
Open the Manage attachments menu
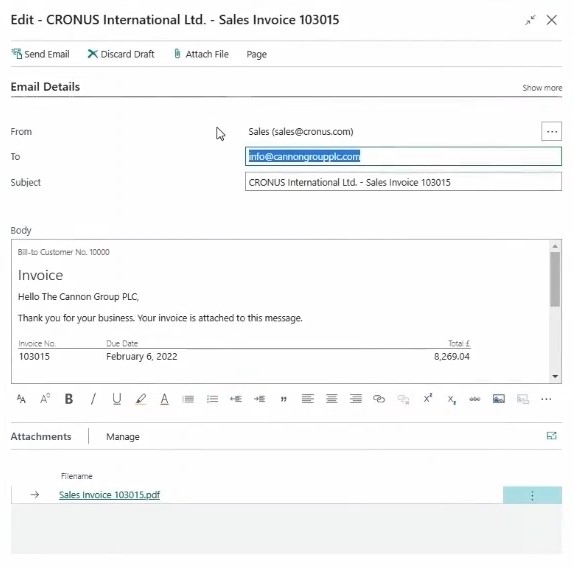coord(123,437)
